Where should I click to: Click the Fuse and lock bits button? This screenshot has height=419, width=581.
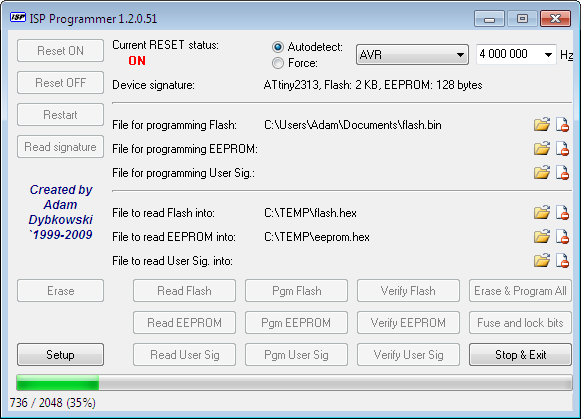(x=520, y=323)
